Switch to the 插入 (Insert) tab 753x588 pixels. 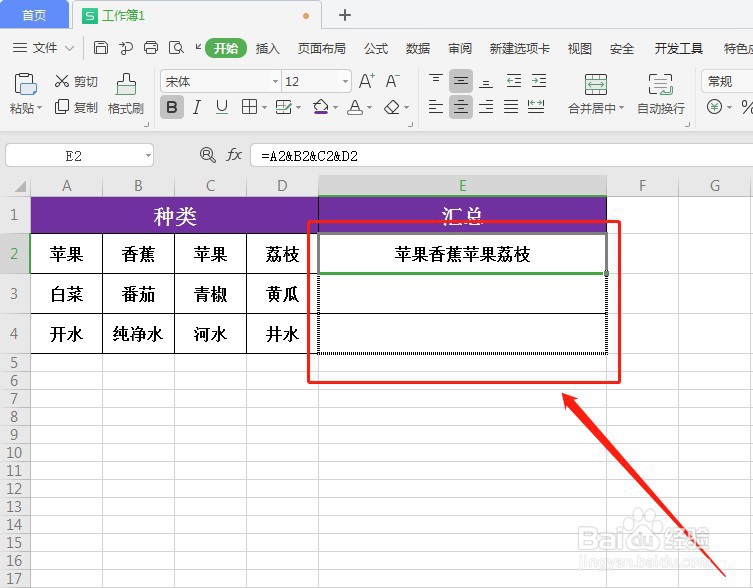click(267, 49)
